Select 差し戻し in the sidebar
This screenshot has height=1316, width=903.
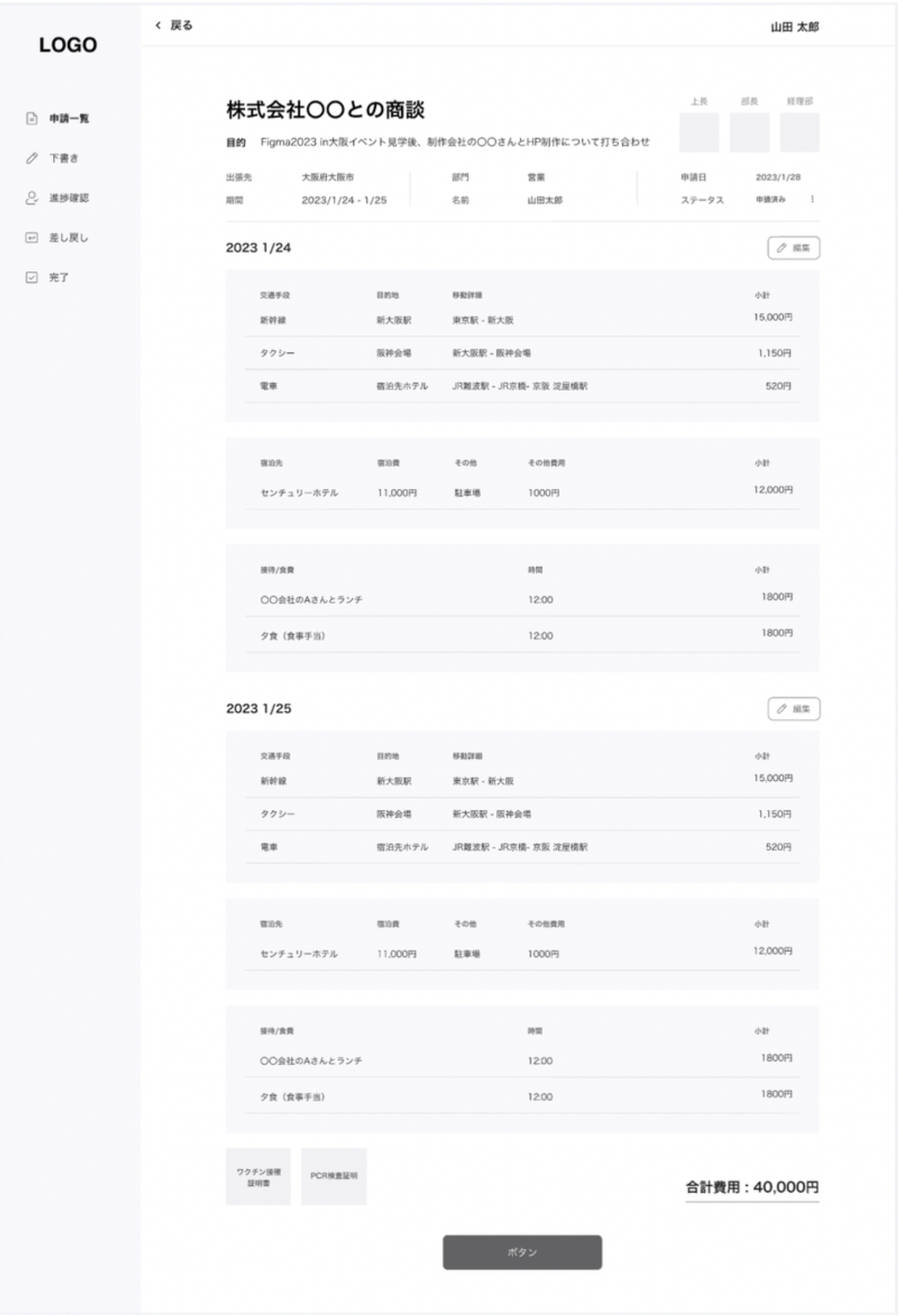pos(69,238)
